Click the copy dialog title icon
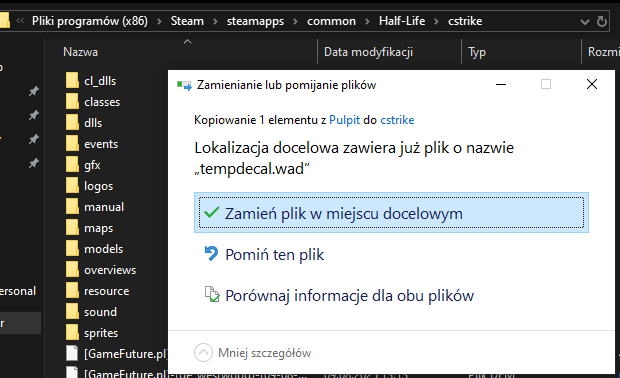620x378 pixels. point(184,85)
